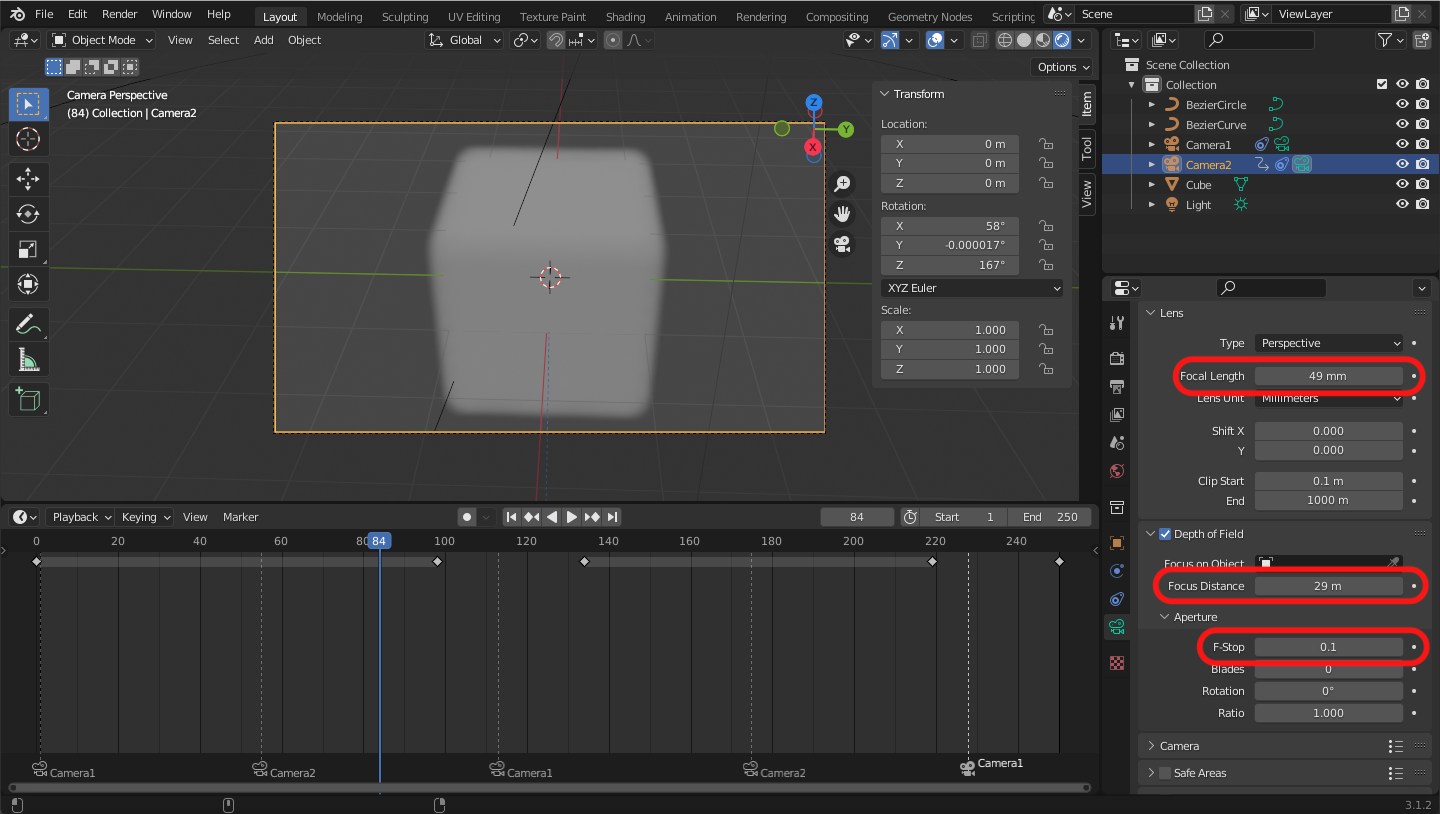Open the View Layer properties tab icon
1440x814 pixels.
pyautogui.click(x=1117, y=414)
